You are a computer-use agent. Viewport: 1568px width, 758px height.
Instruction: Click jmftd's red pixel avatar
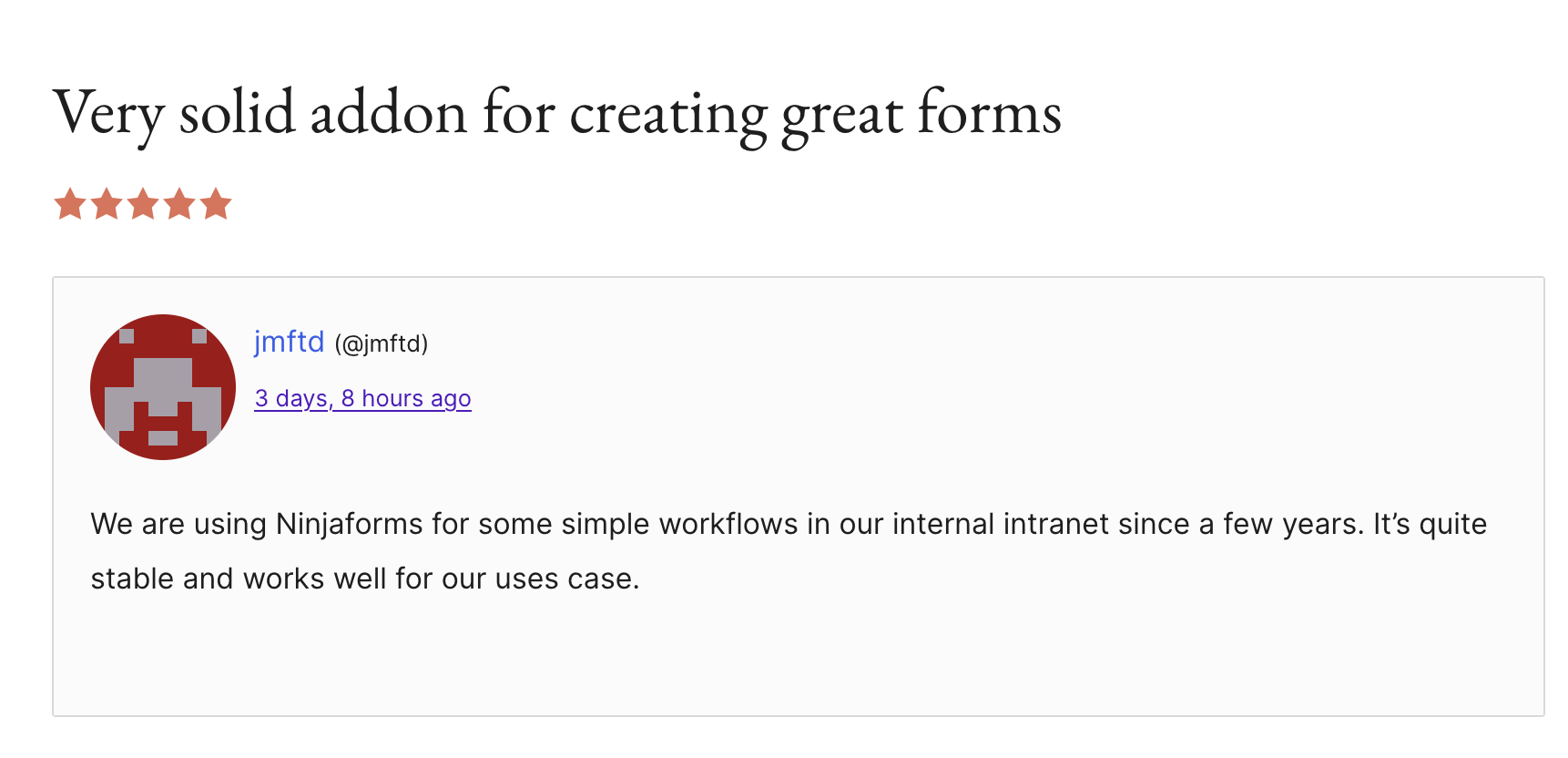(x=163, y=387)
